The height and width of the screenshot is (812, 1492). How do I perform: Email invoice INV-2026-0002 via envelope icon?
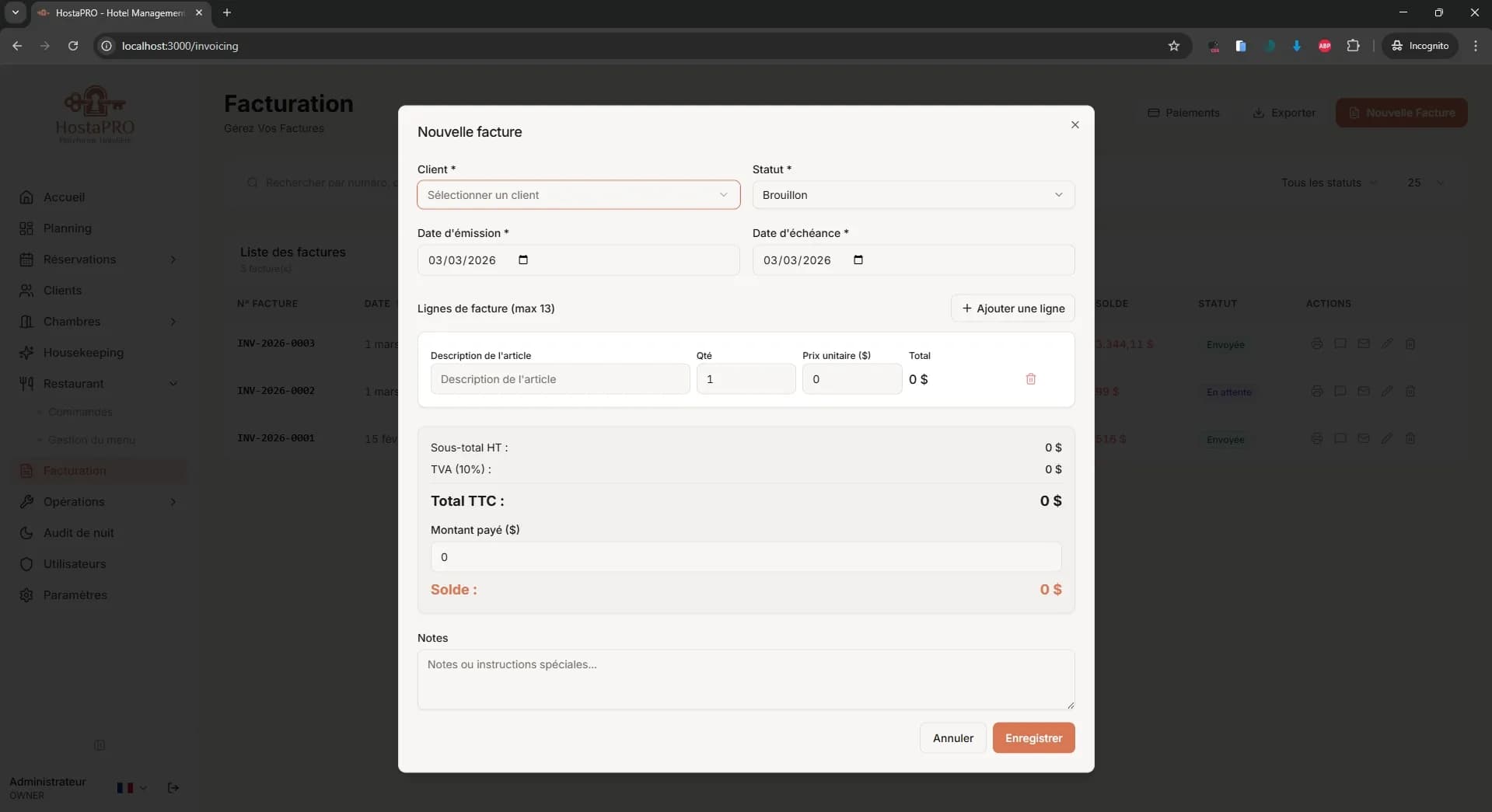click(x=1364, y=391)
